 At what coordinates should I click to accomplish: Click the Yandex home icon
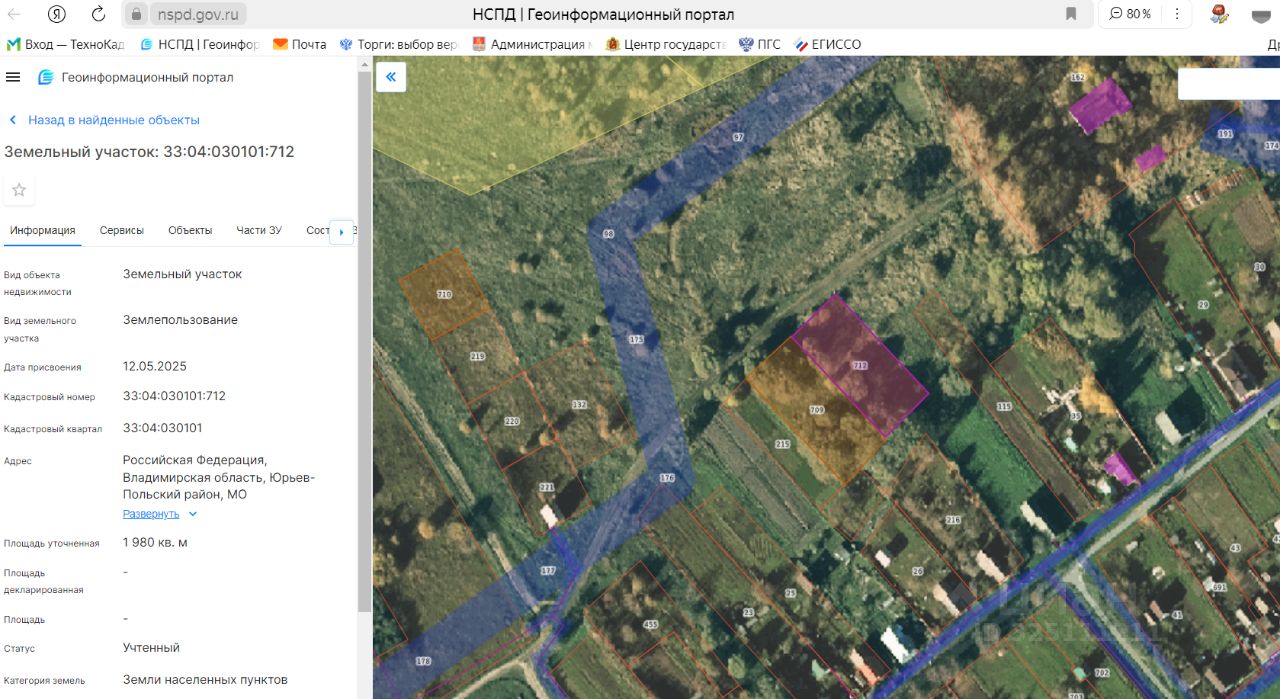click(x=57, y=14)
